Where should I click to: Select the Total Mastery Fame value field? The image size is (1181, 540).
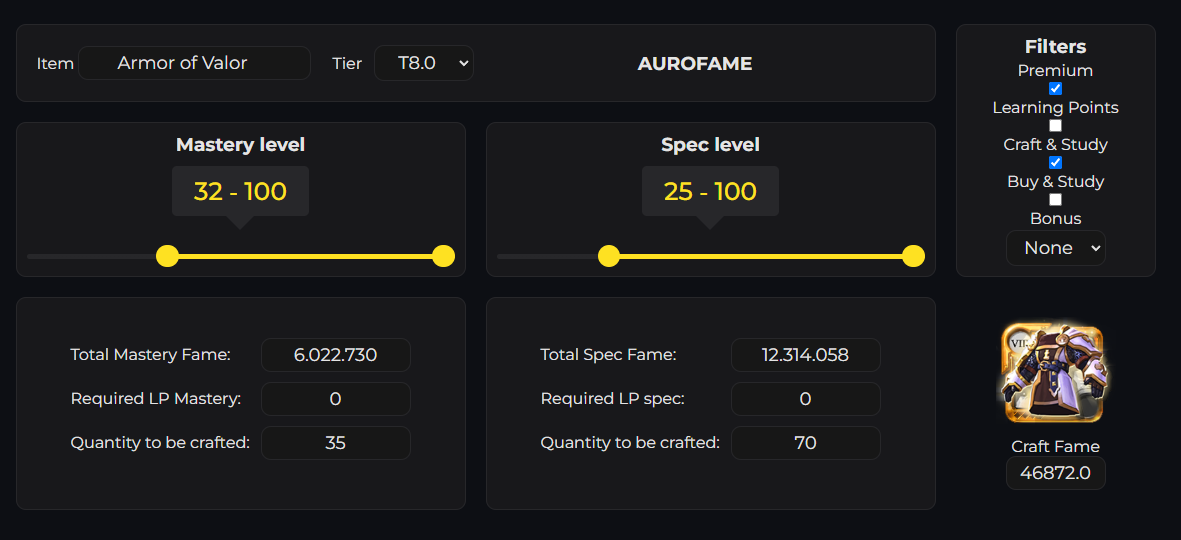336,355
